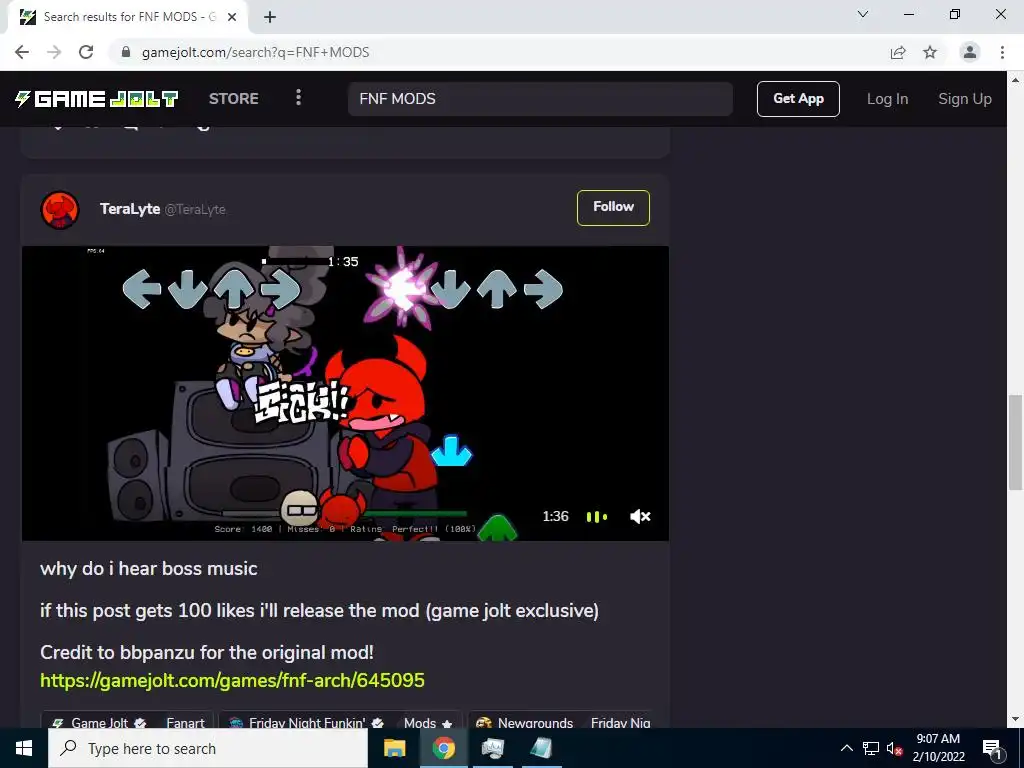Open the Windows Start menu
The image size is (1024, 768).
tap(24, 748)
